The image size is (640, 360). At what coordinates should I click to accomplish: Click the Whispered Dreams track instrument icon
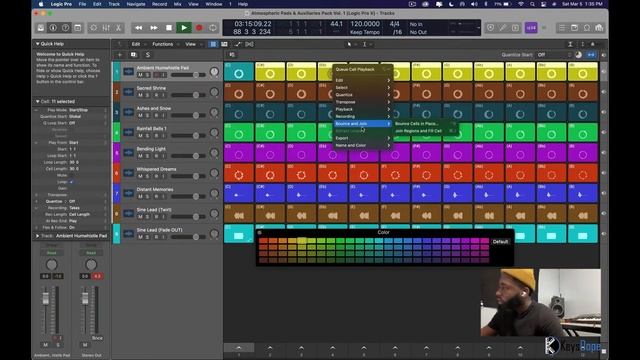(x=129, y=173)
